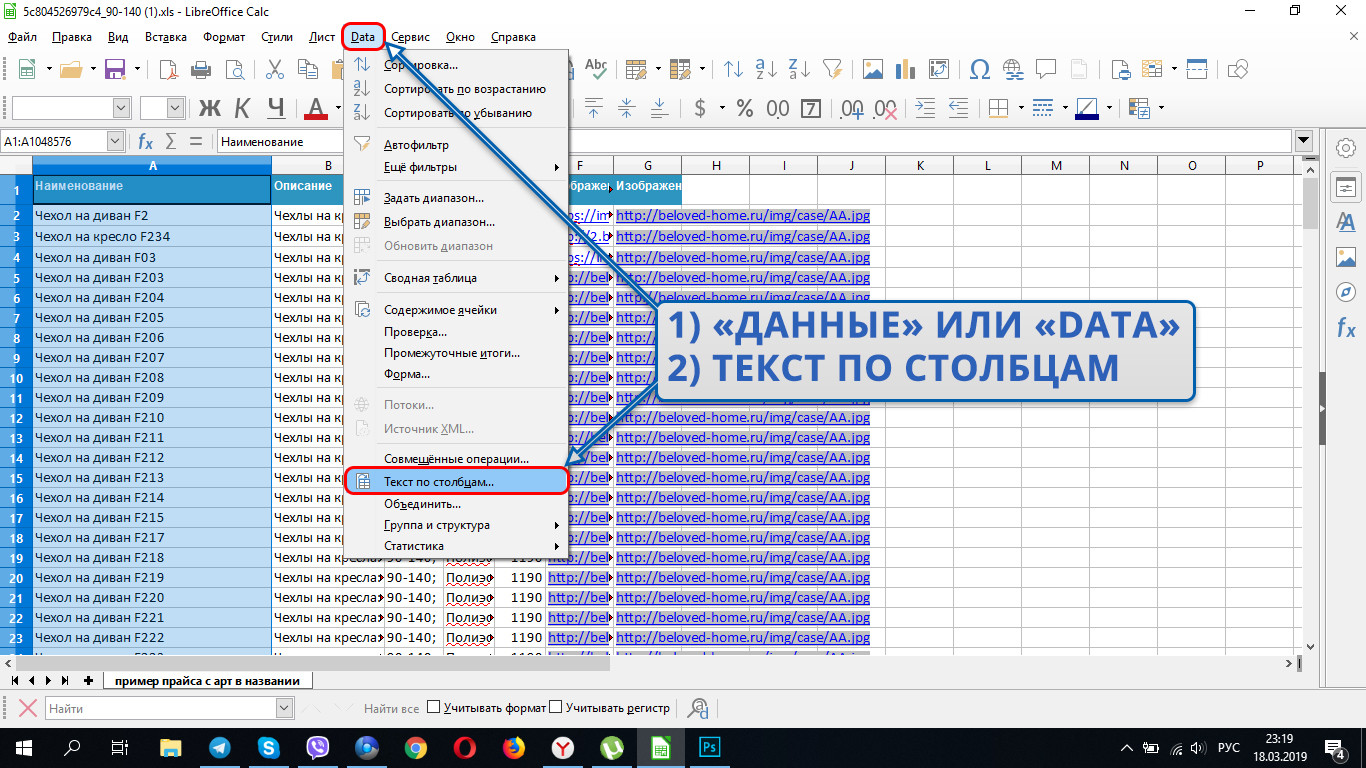Select Промежуточные итоги menu item

click(457, 353)
